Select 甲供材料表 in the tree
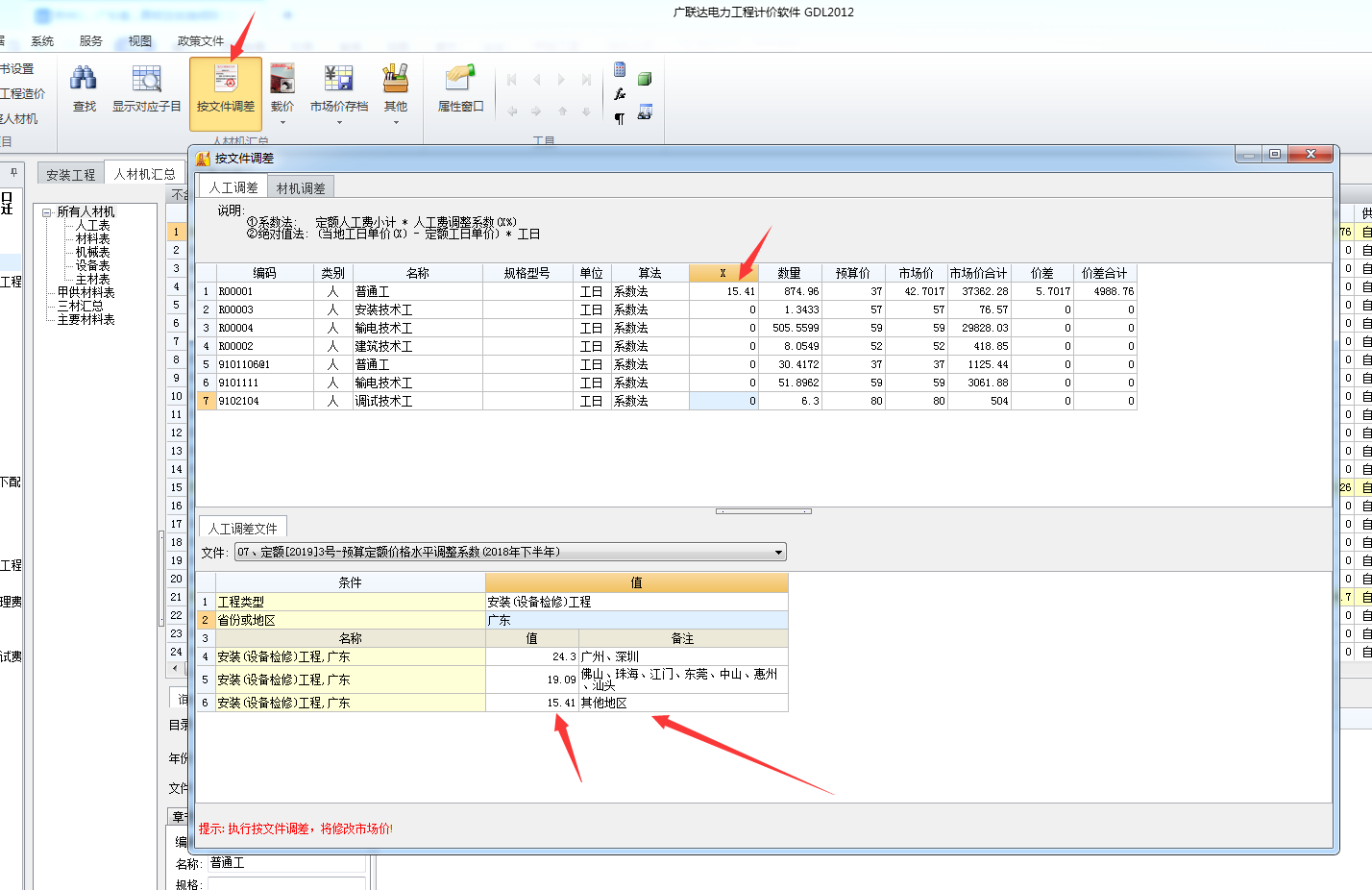 [x=86, y=292]
